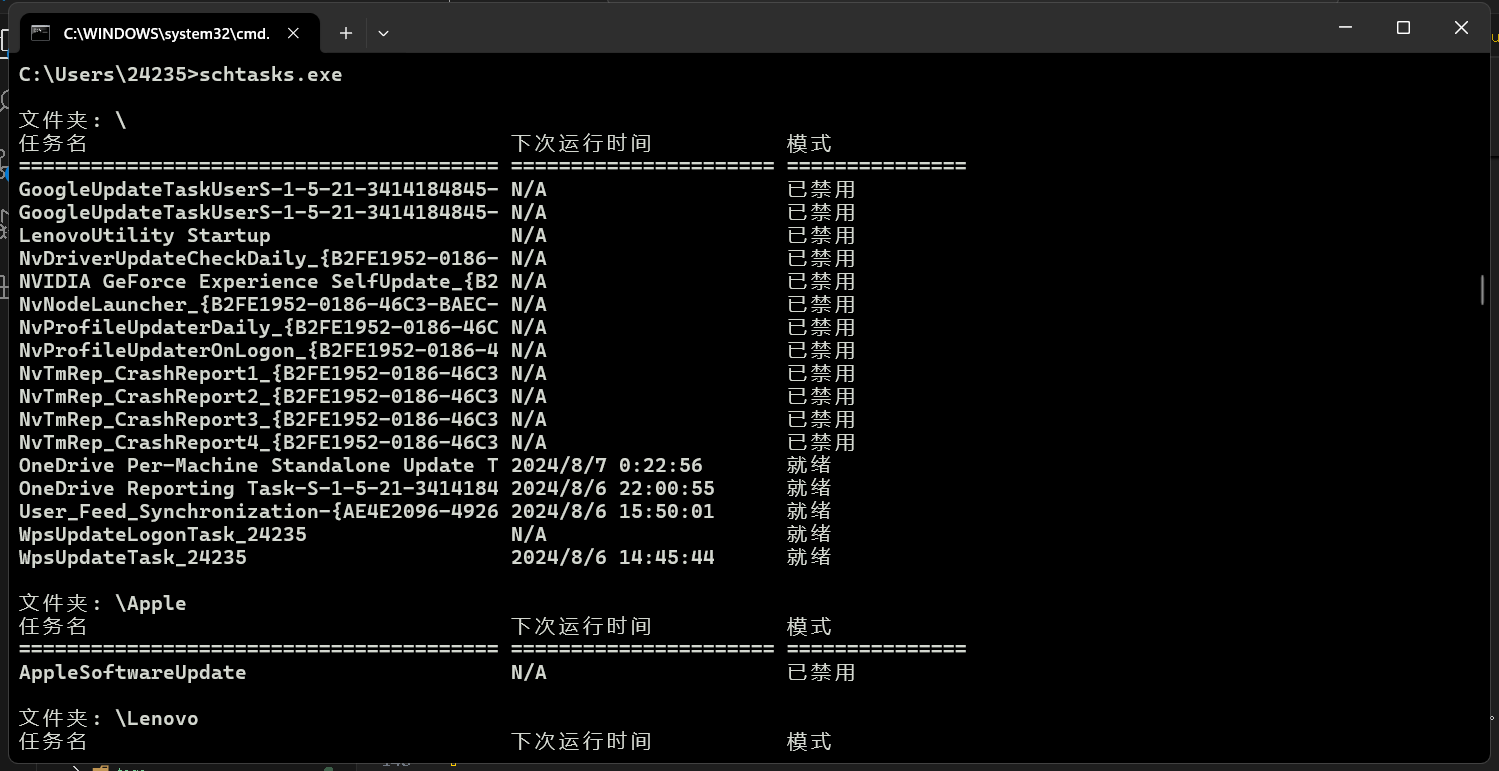Select the C:\WINDOWS\system32\cmd. tab title
Screen dimensions: 1499x771
(x=166, y=33)
